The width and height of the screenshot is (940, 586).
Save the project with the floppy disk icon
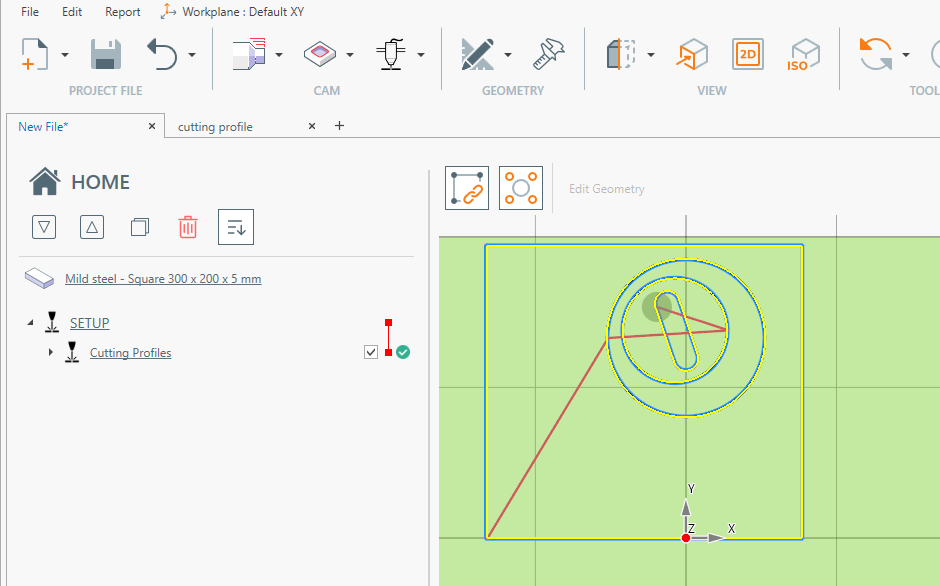(106, 54)
